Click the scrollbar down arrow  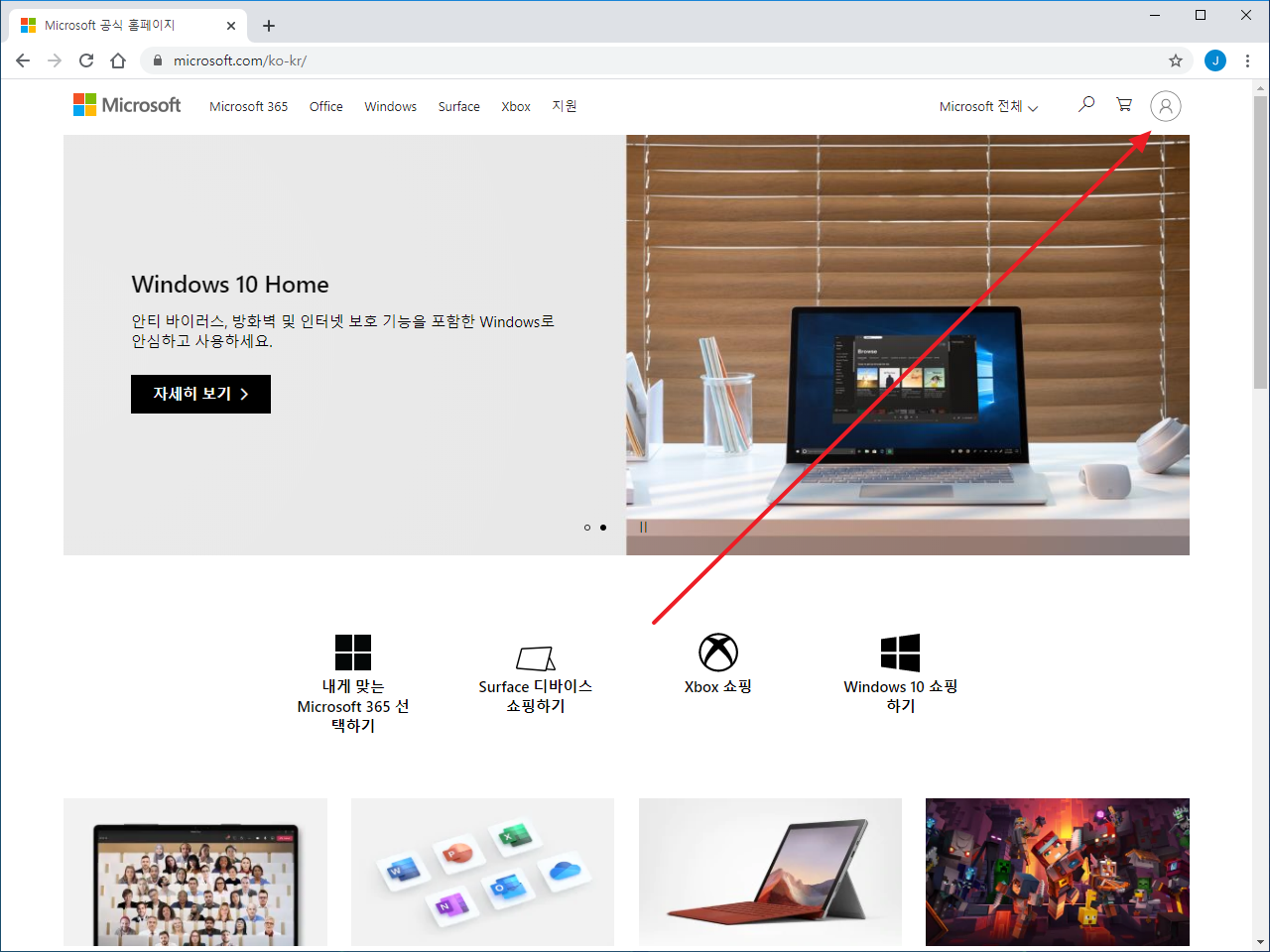pyautogui.click(x=1260, y=942)
